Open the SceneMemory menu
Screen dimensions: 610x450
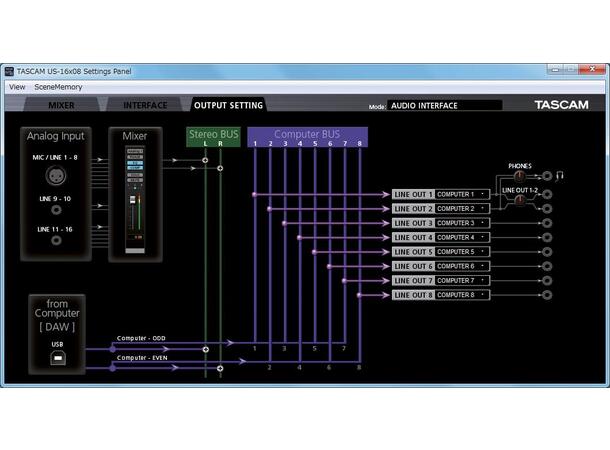[x=58, y=87]
